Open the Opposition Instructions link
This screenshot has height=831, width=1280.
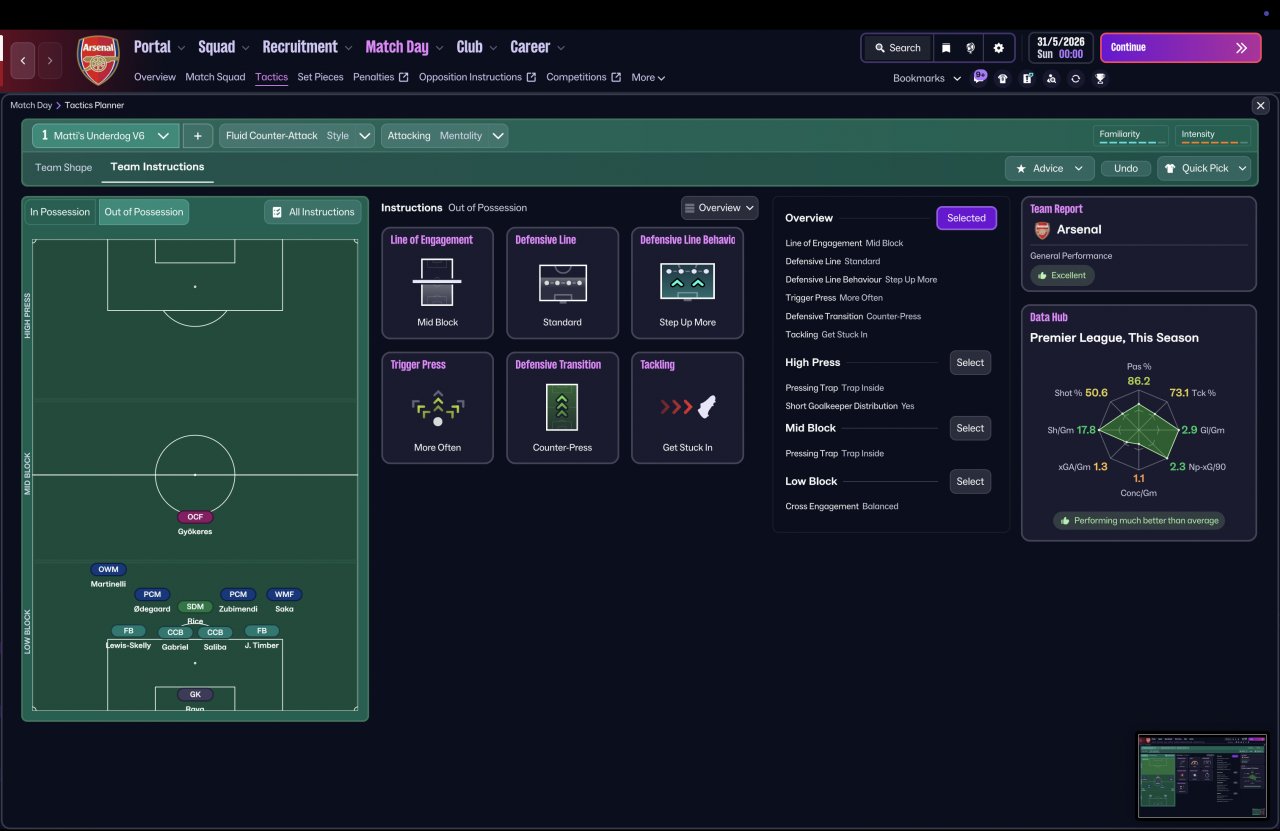[477, 77]
